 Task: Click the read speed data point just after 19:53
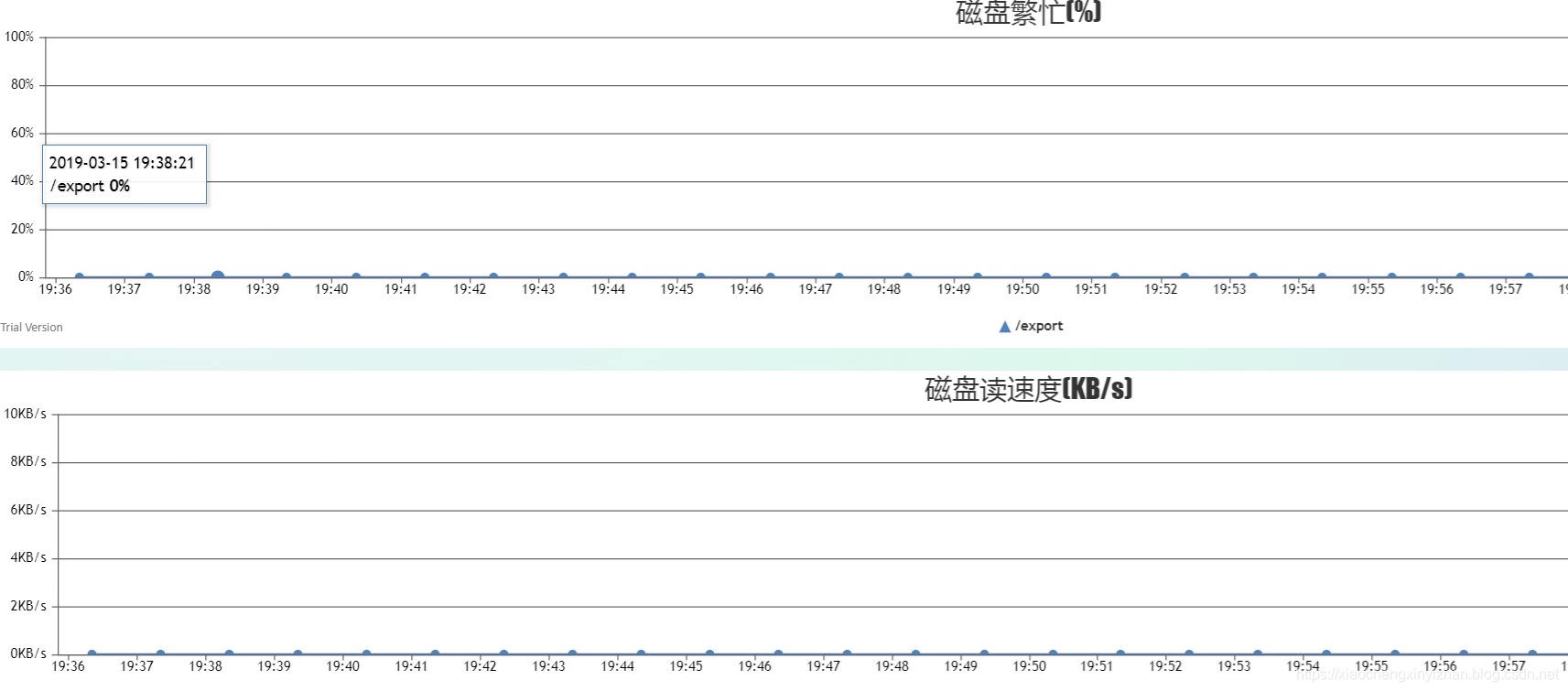coord(1258,653)
